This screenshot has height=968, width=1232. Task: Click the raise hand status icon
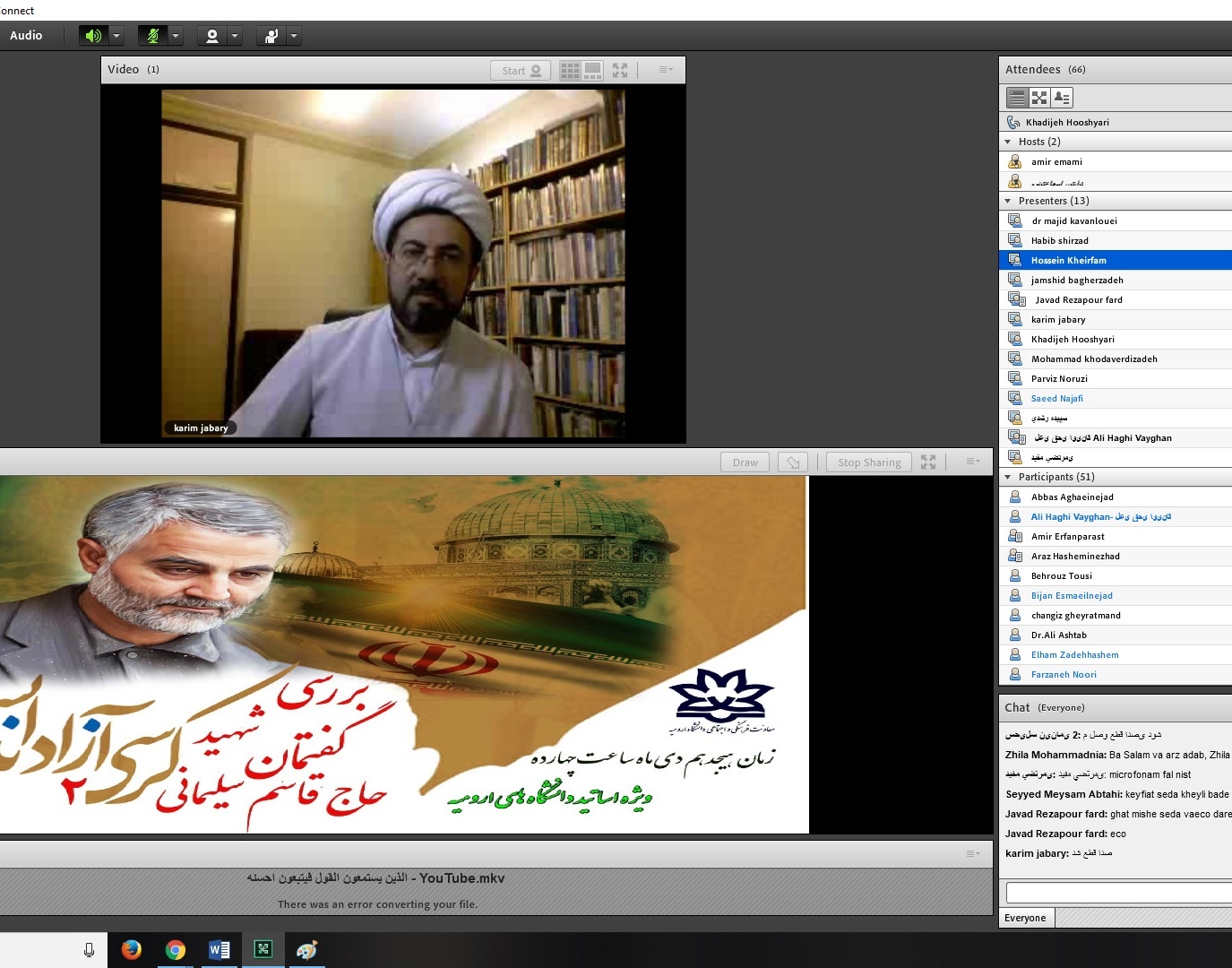click(271, 36)
